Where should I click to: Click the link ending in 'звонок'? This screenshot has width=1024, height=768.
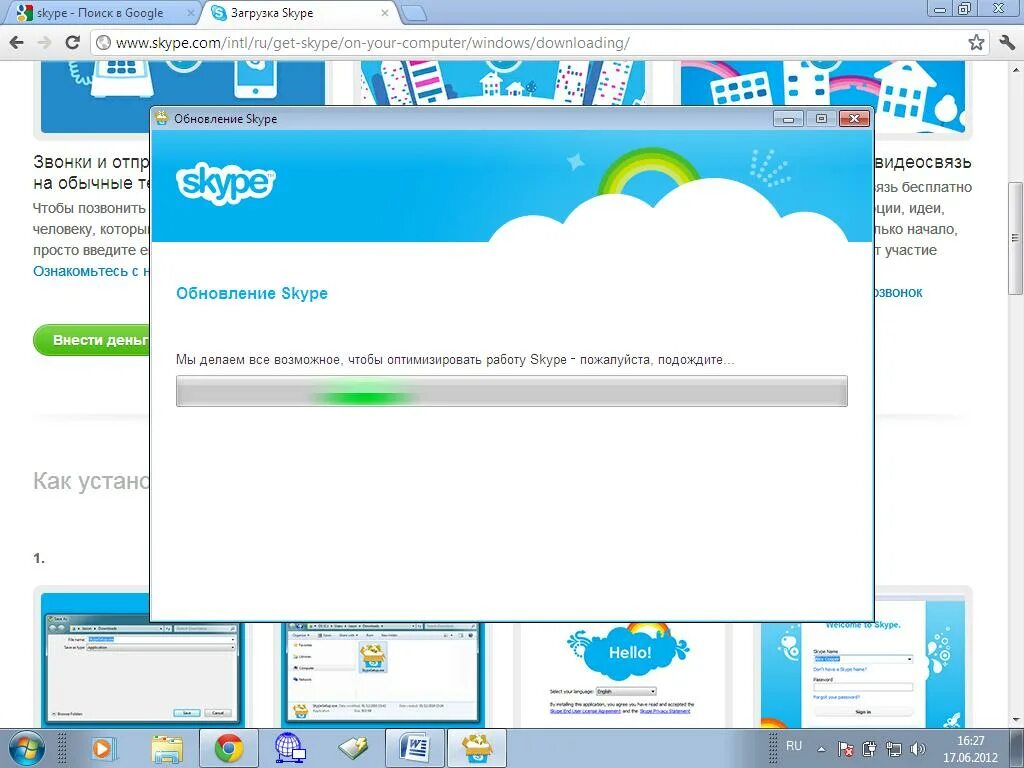click(x=899, y=293)
